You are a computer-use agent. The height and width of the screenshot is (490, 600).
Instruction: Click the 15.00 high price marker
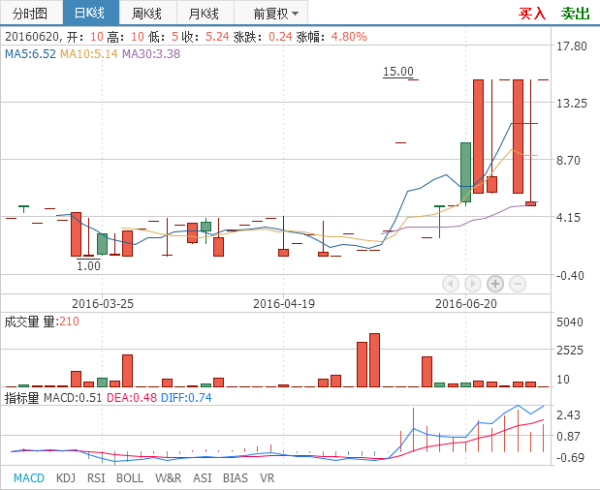click(x=398, y=72)
